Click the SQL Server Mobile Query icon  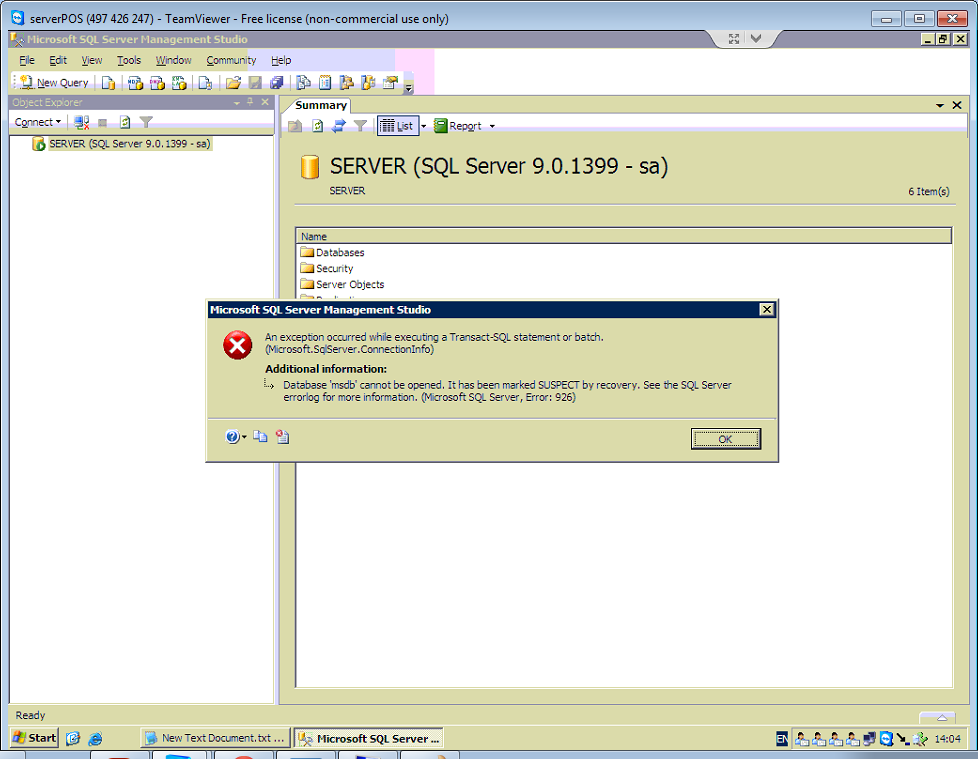(205, 82)
